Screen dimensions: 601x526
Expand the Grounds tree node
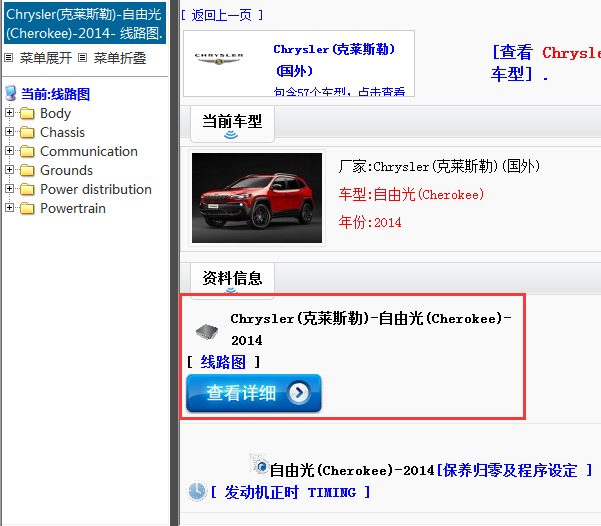(9, 169)
